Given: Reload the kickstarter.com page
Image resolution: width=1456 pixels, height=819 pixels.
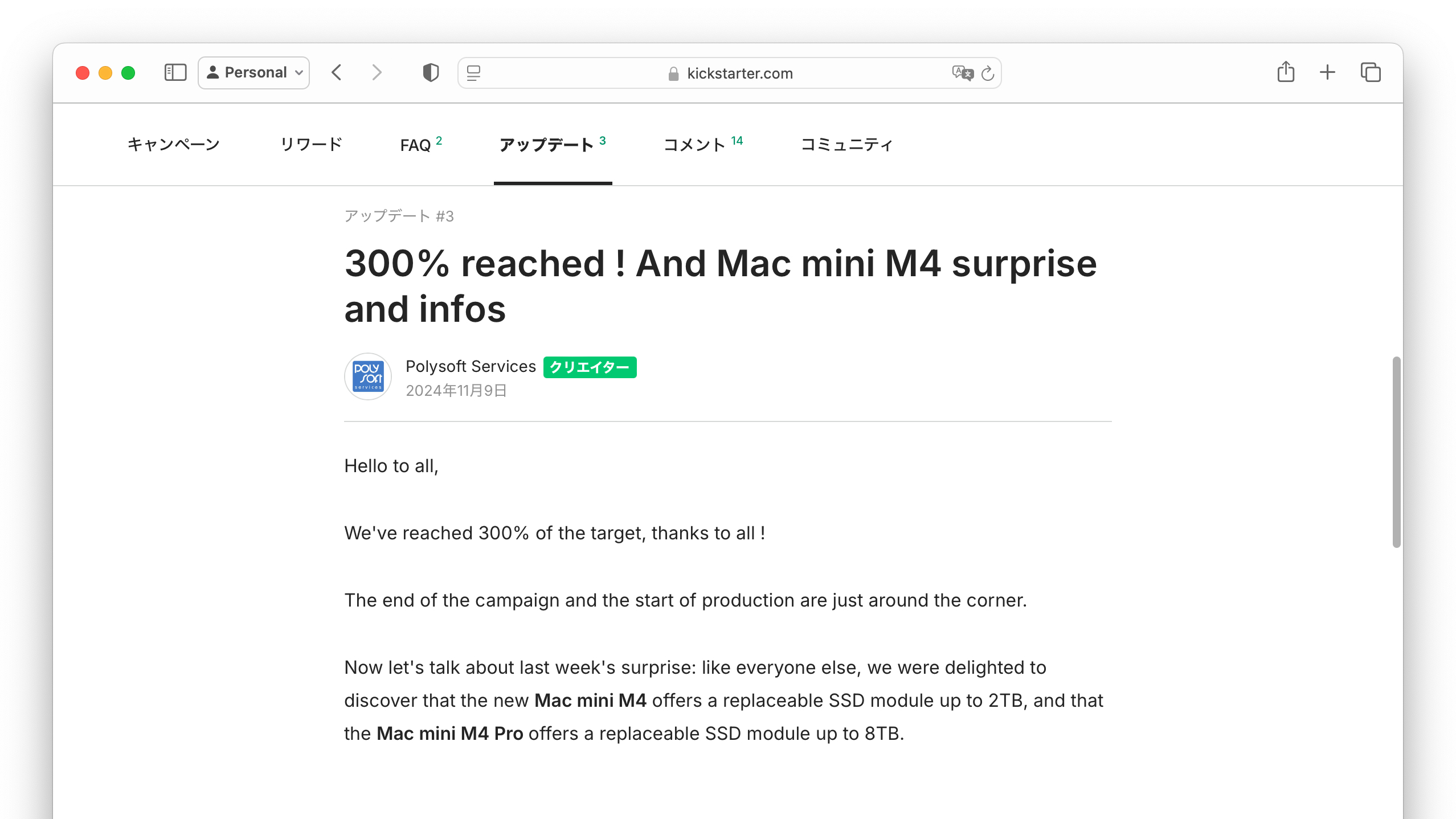Looking at the screenshot, I should (x=988, y=73).
